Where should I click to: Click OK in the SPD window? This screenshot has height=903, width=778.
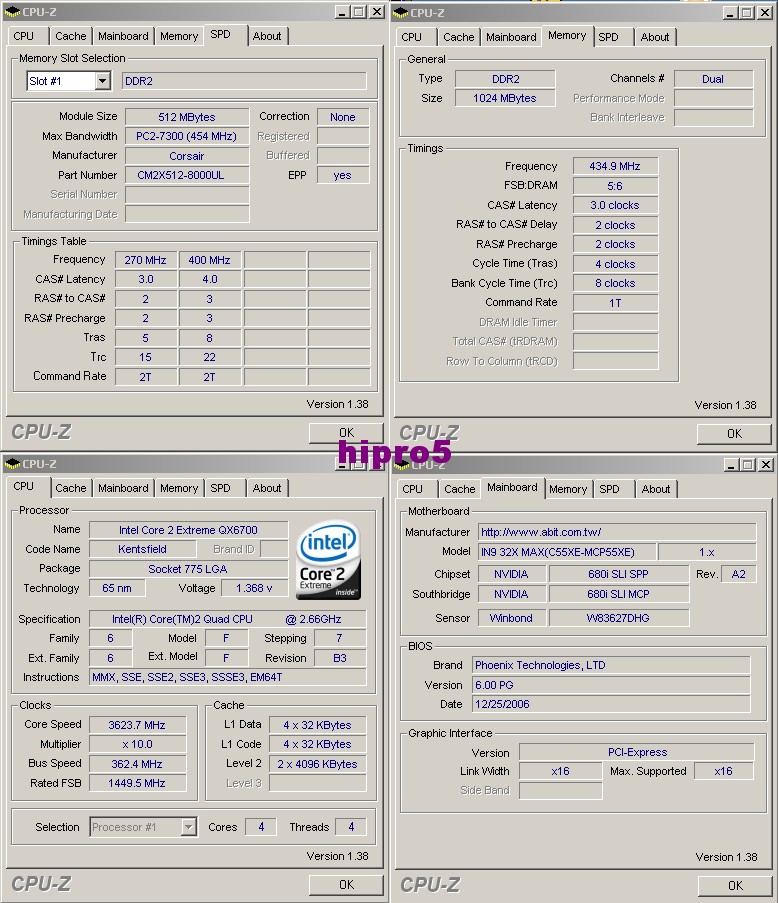pyautogui.click(x=346, y=433)
